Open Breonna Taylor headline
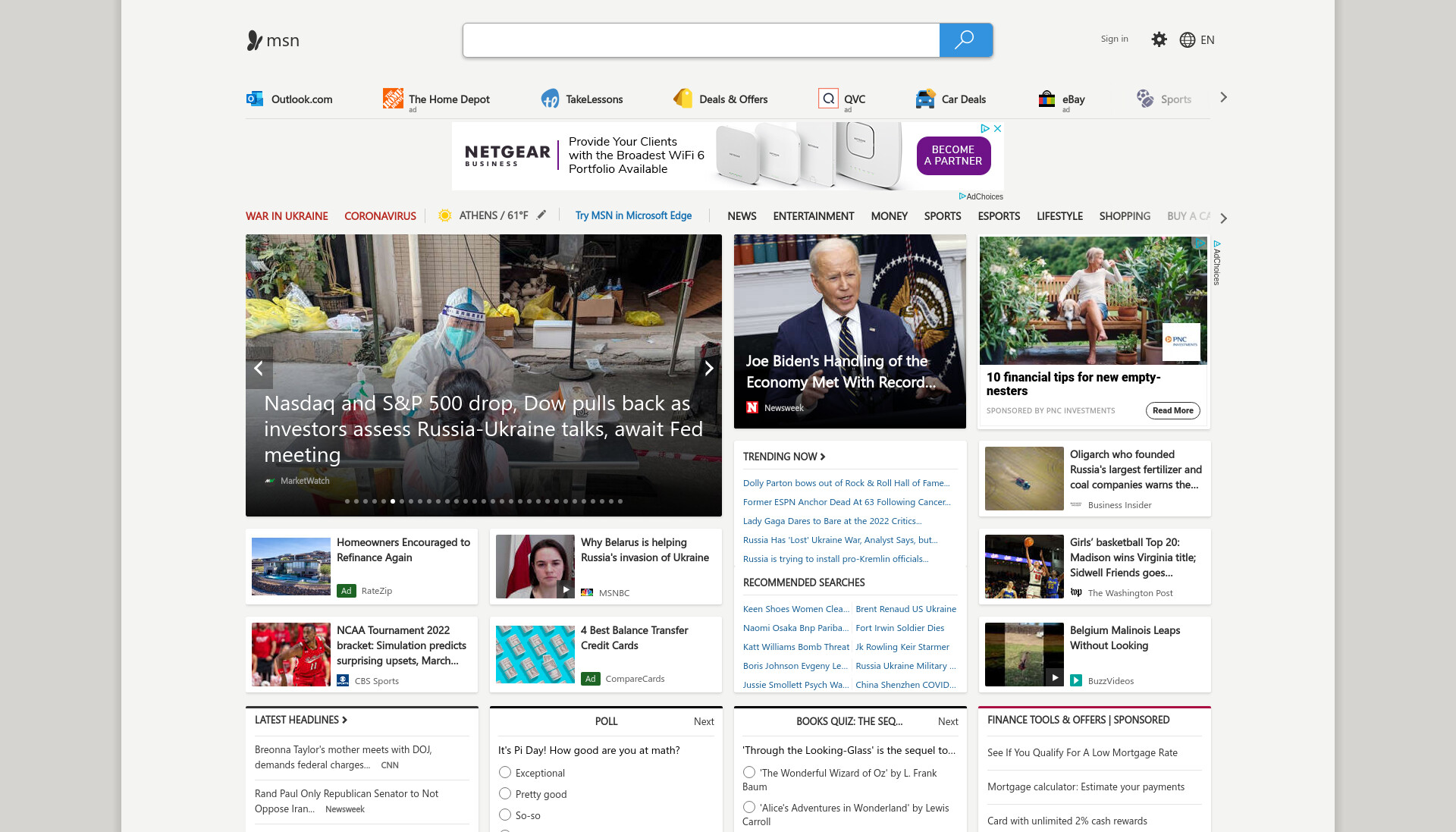Image resolution: width=1456 pixels, height=832 pixels. pyautogui.click(x=343, y=757)
